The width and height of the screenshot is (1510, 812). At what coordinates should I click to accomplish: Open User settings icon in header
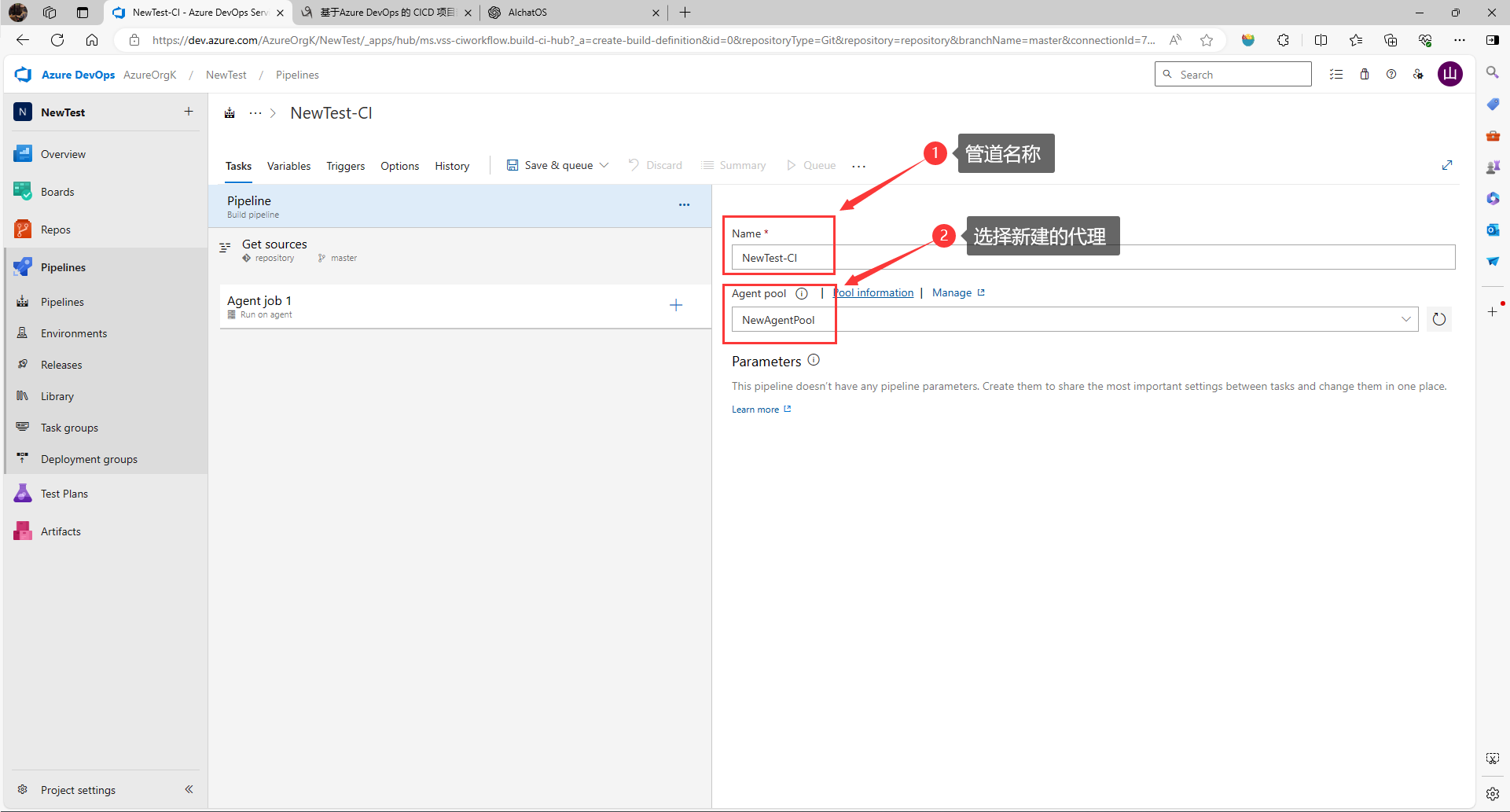tap(1418, 75)
